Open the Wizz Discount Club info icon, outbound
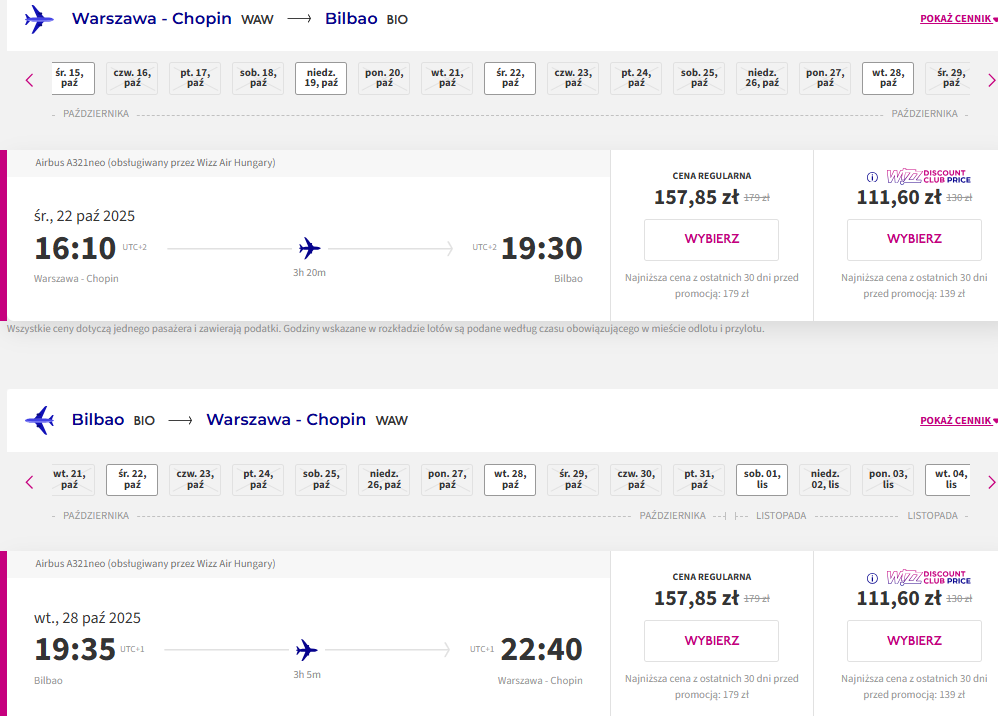Image resolution: width=998 pixels, height=716 pixels. (x=872, y=178)
